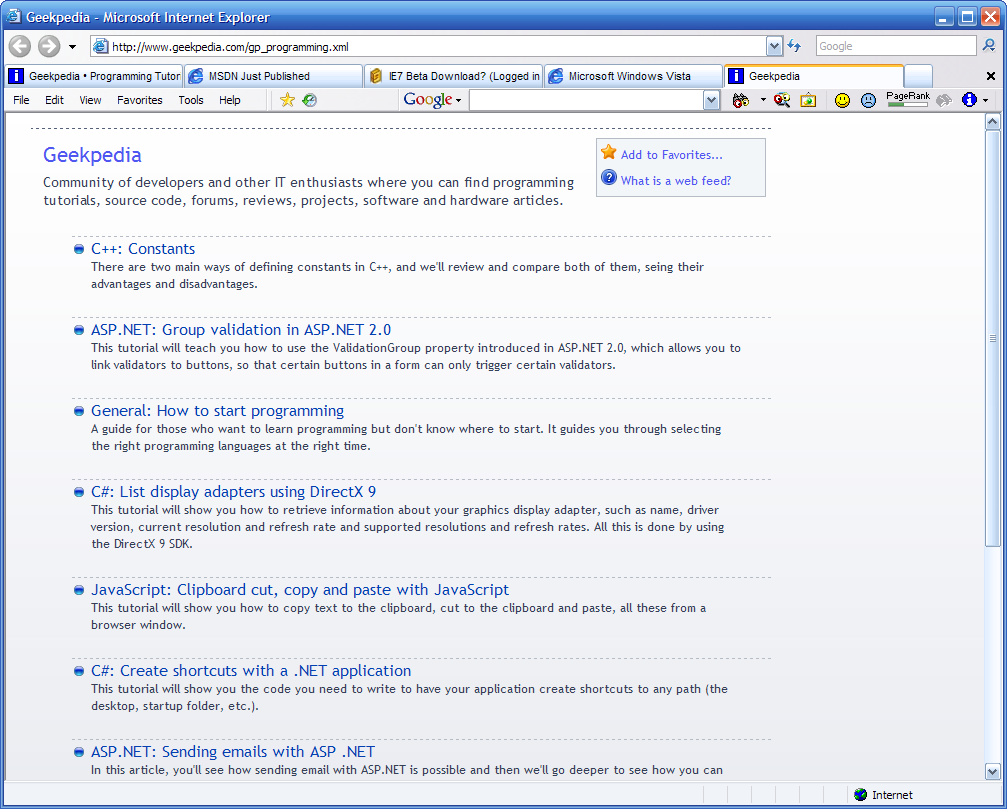Open the Edit menu
The width and height of the screenshot is (1007, 809).
55,100
